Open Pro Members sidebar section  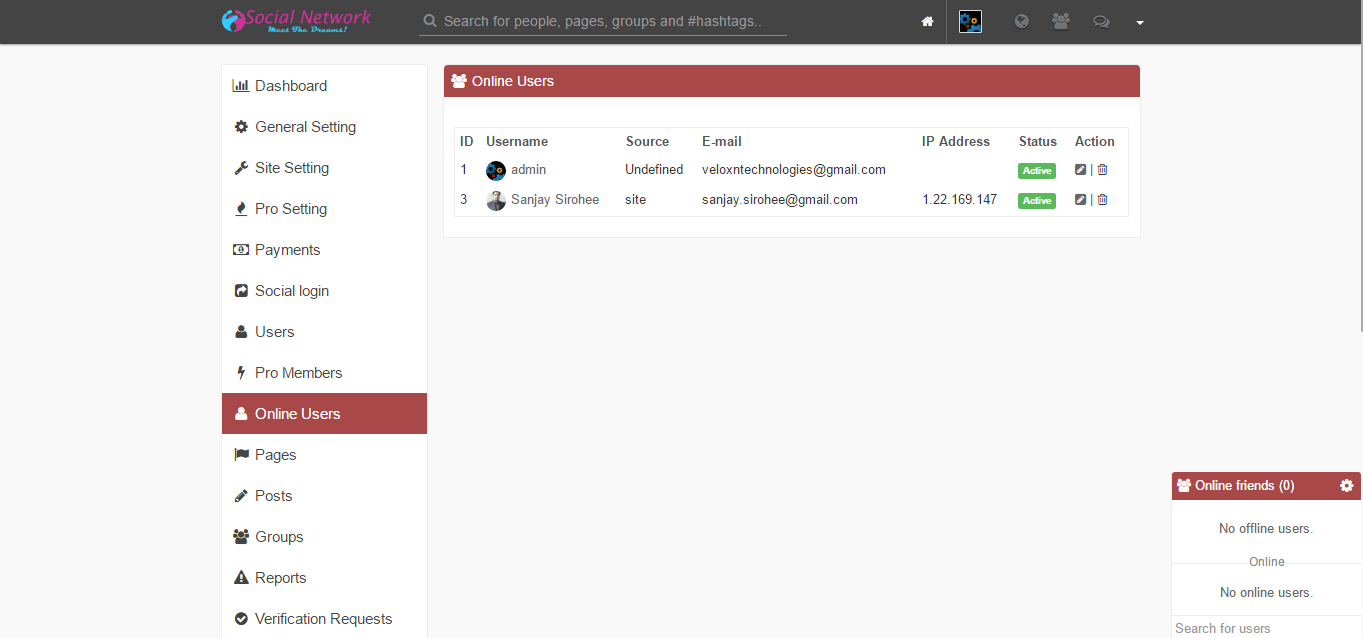tap(298, 373)
